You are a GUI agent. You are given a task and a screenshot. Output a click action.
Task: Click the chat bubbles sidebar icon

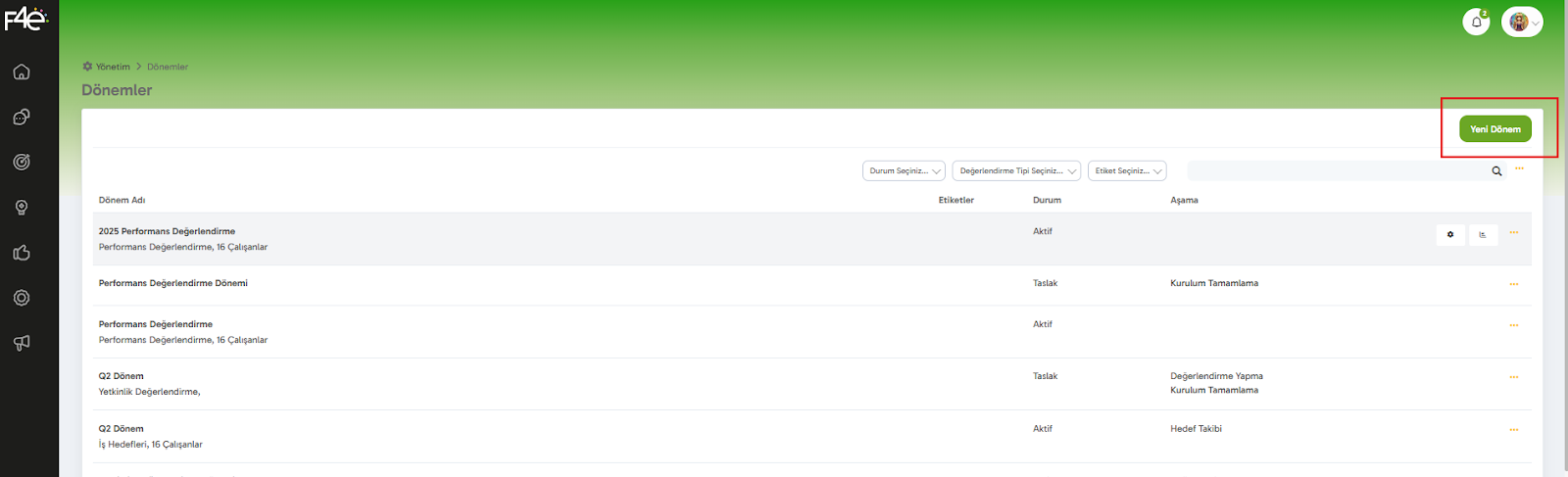coord(22,118)
